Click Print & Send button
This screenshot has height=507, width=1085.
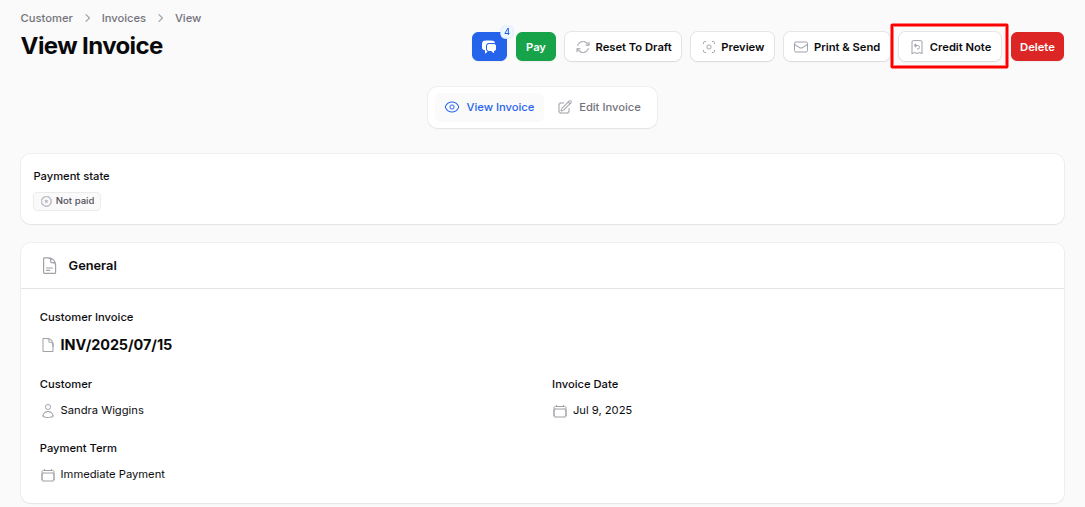pos(837,47)
